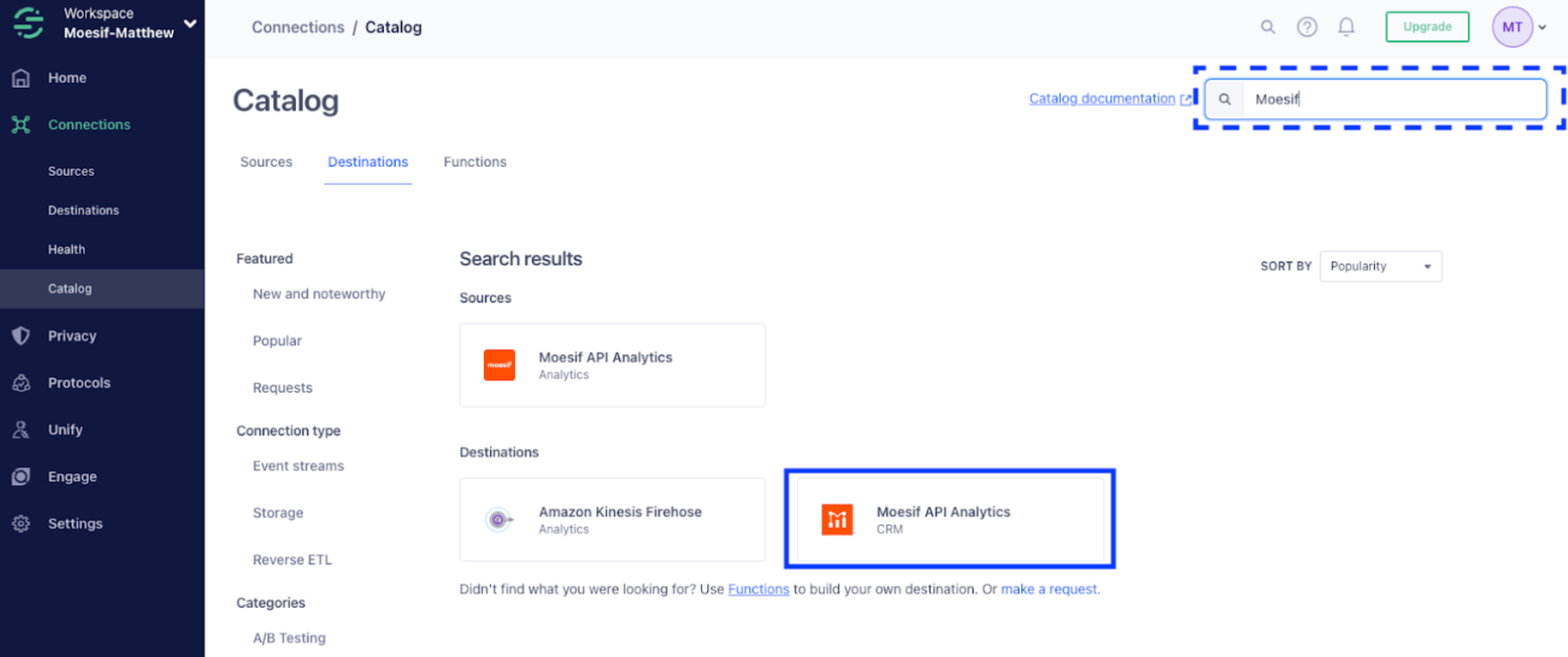Open the Settings gear icon
Viewport: 1568px width, 657px height.
[22, 523]
